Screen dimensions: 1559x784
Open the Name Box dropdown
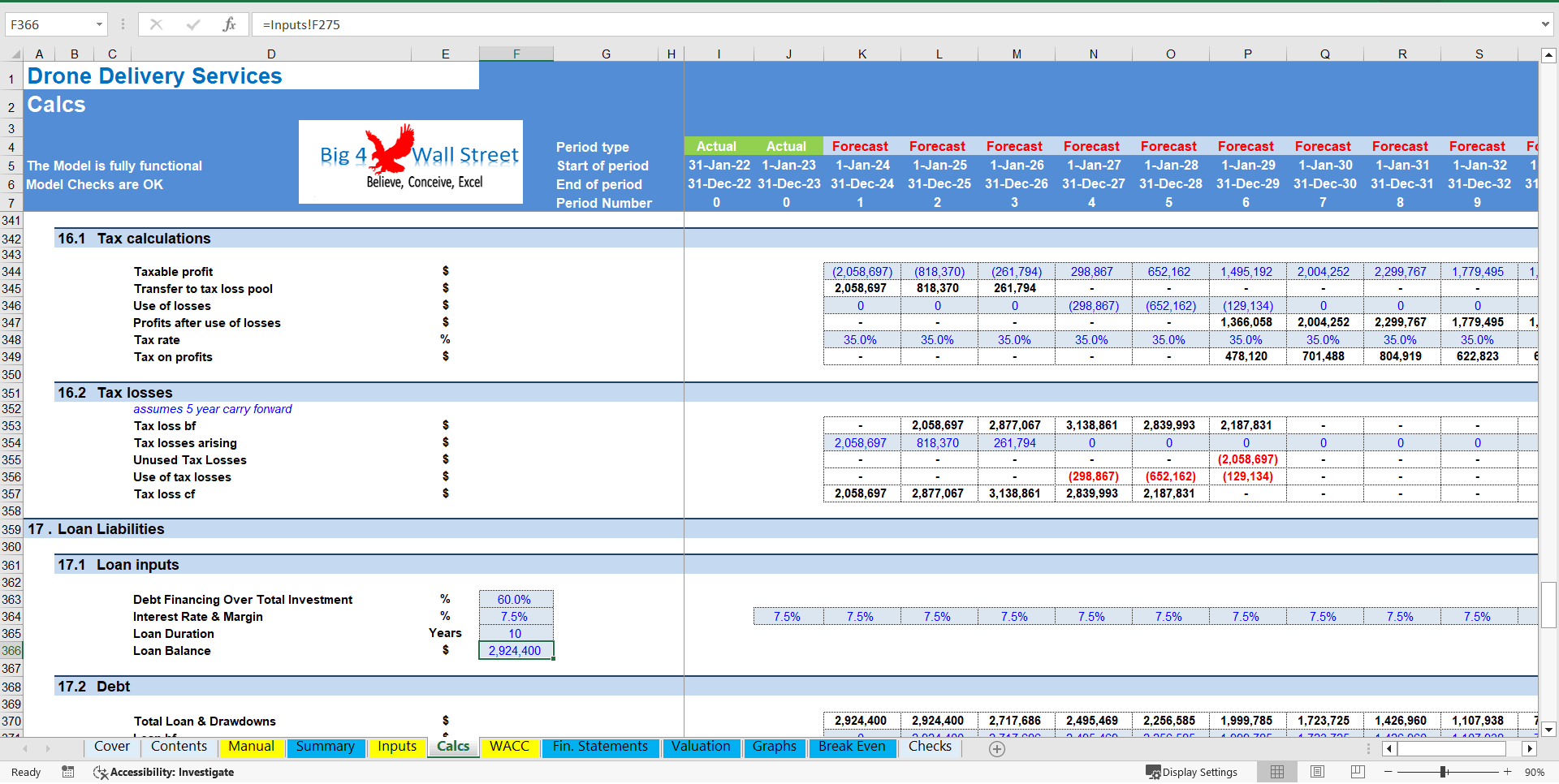(x=99, y=24)
